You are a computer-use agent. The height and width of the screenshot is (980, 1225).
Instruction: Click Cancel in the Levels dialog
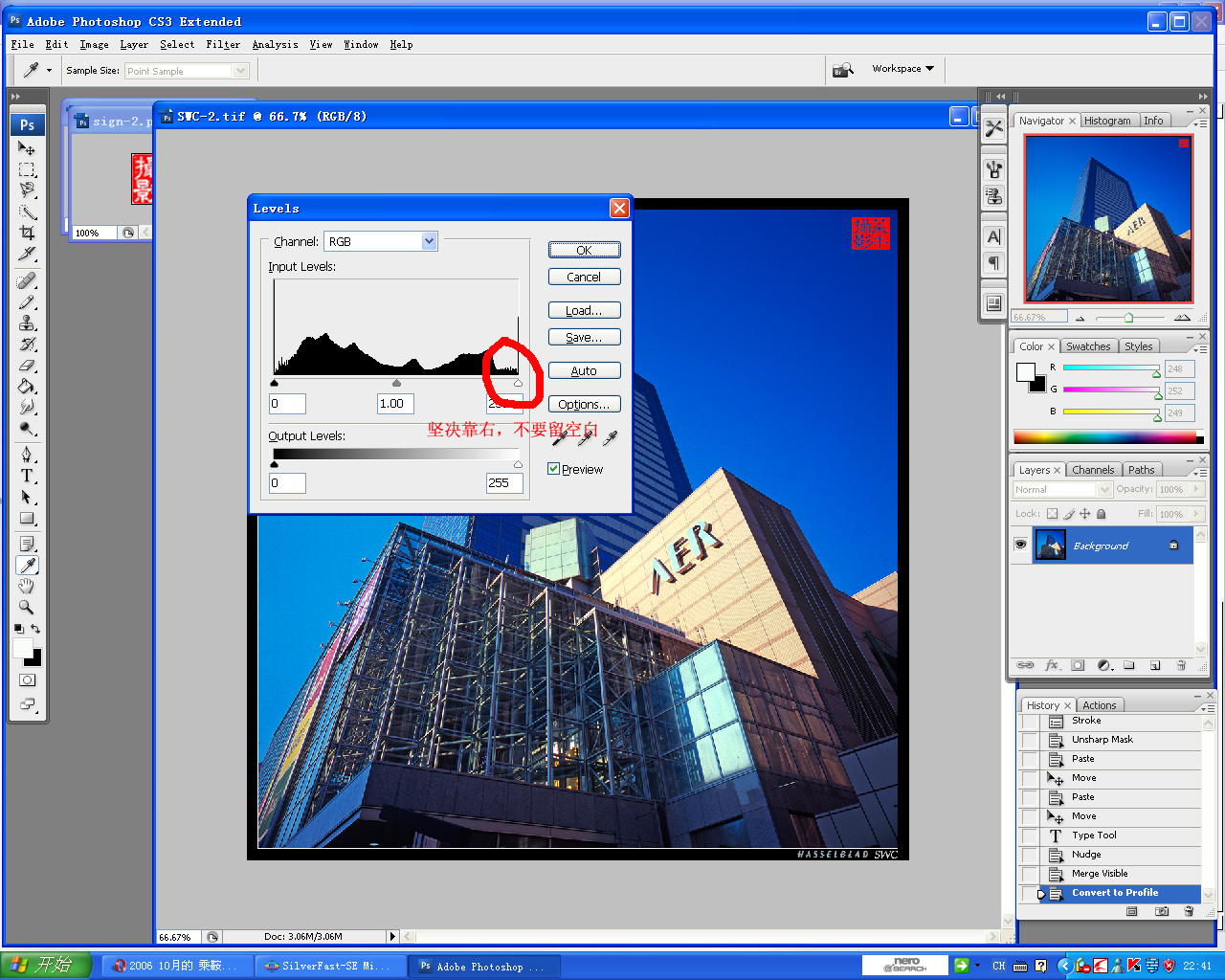tap(584, 277)
